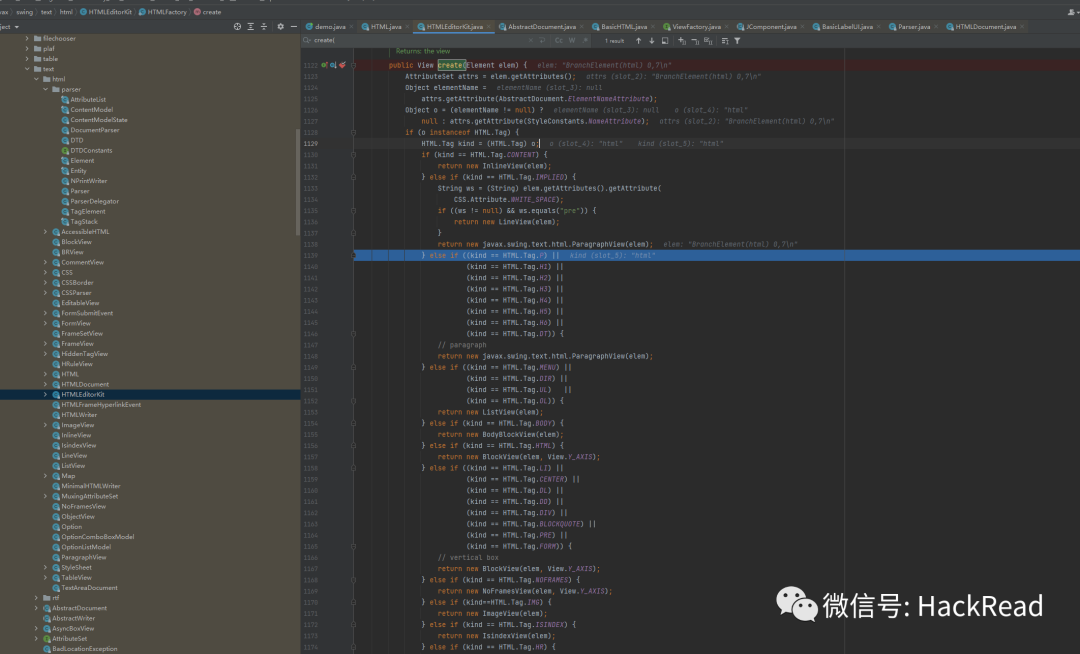Click the search filter funnel icon
The width and height of the screenshot is (1080, 654).
pos(737,41)
